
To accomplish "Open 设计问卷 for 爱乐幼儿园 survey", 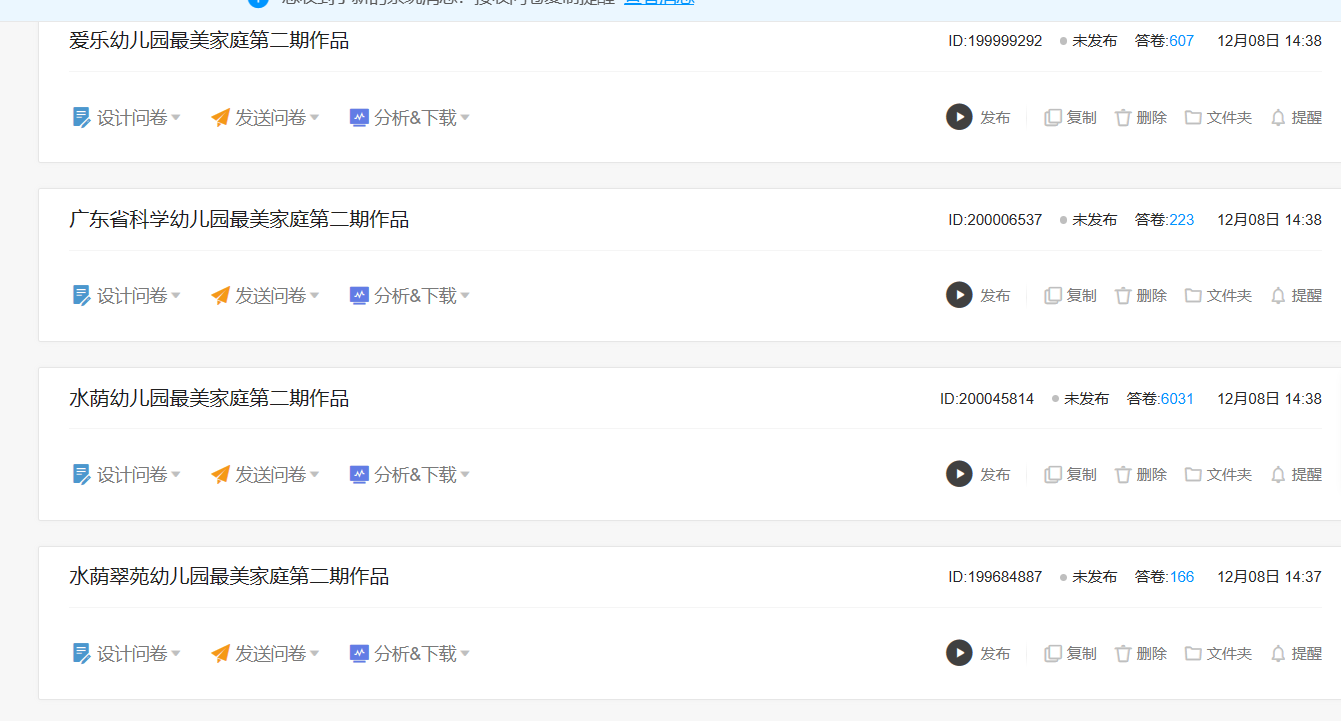I will (x=126, y=118).
